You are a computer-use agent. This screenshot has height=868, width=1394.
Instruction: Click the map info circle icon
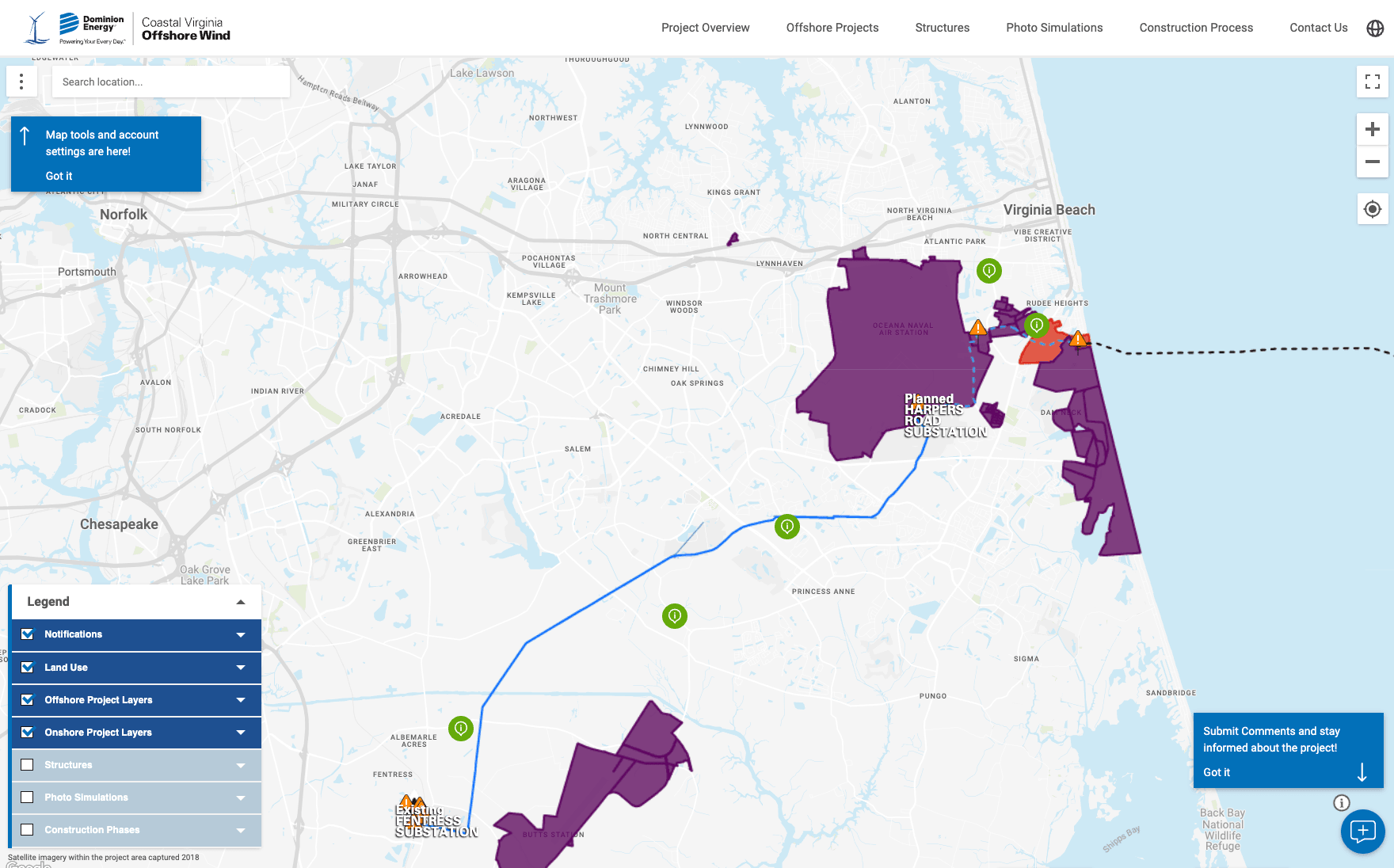[1342, 802]
